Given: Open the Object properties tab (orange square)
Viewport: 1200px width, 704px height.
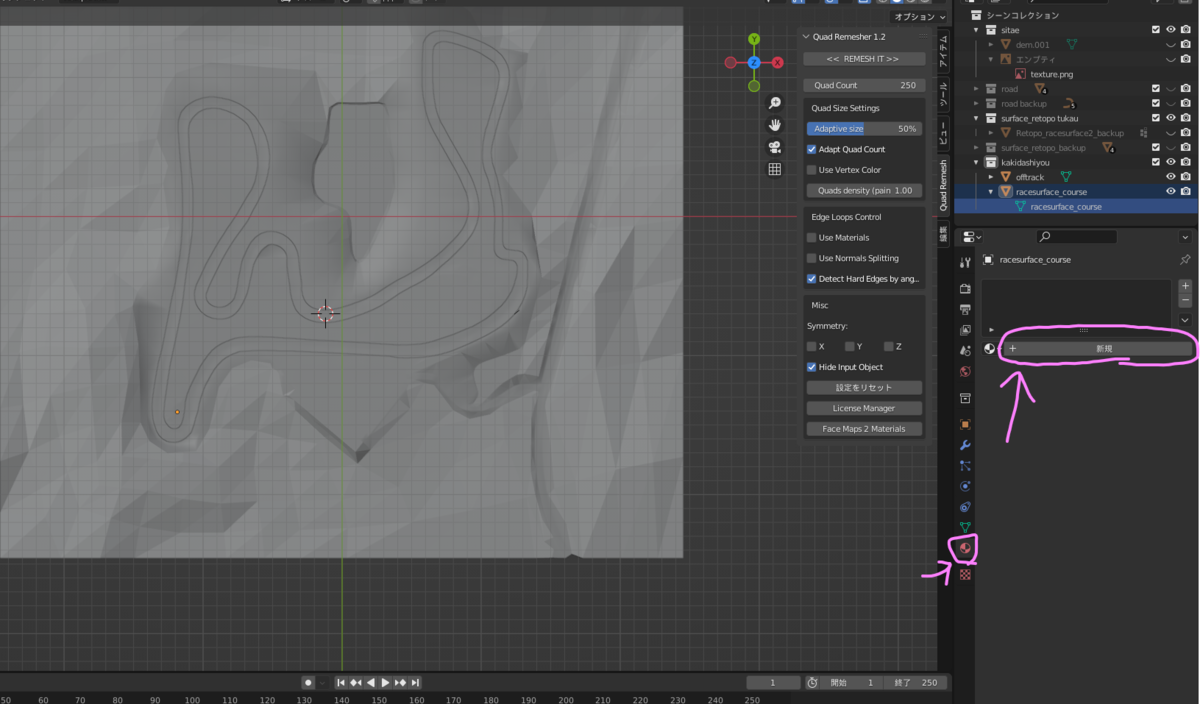Looking at the screenshot, I should (x=965, y=424).
